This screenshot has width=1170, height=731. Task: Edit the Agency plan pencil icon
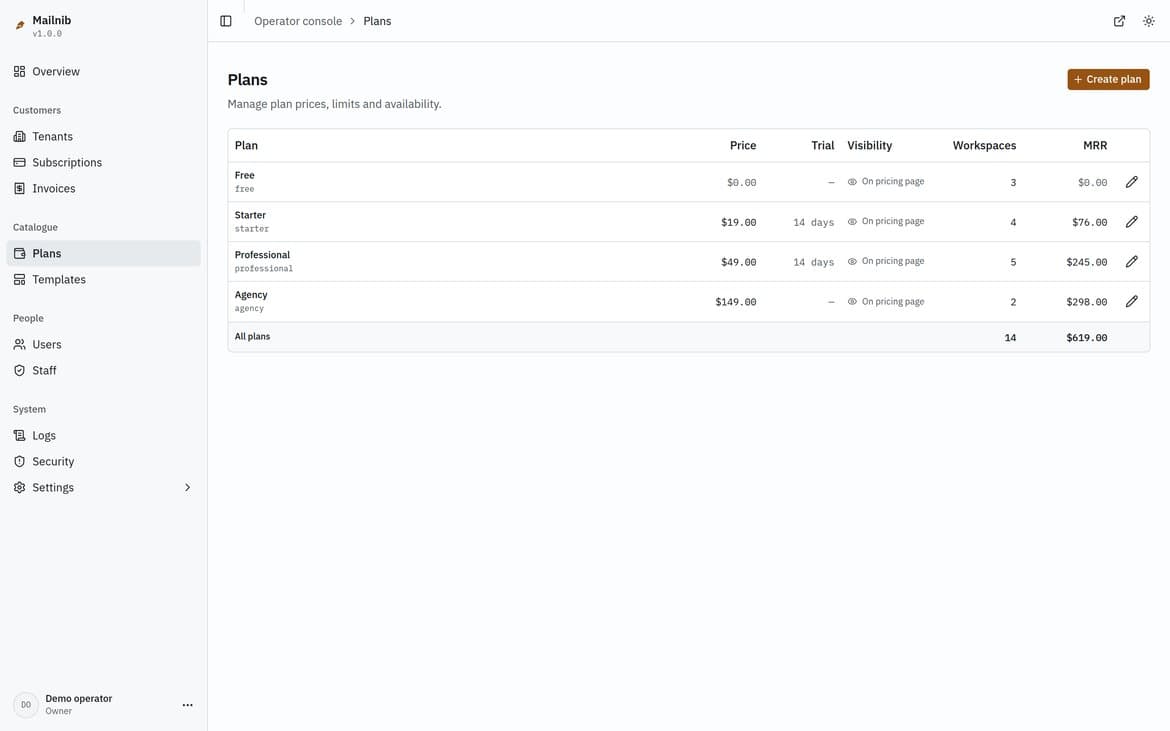(x=1132, y=301)
